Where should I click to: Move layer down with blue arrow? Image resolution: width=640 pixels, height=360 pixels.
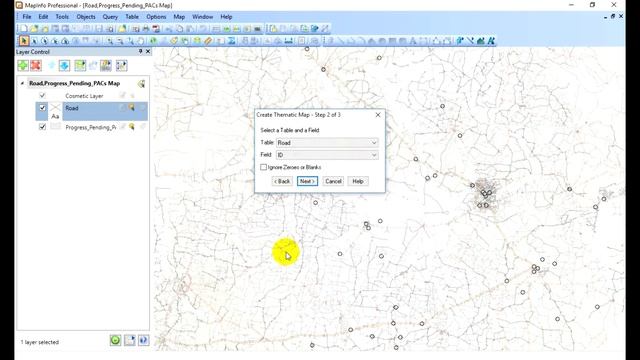click(64, 65)
